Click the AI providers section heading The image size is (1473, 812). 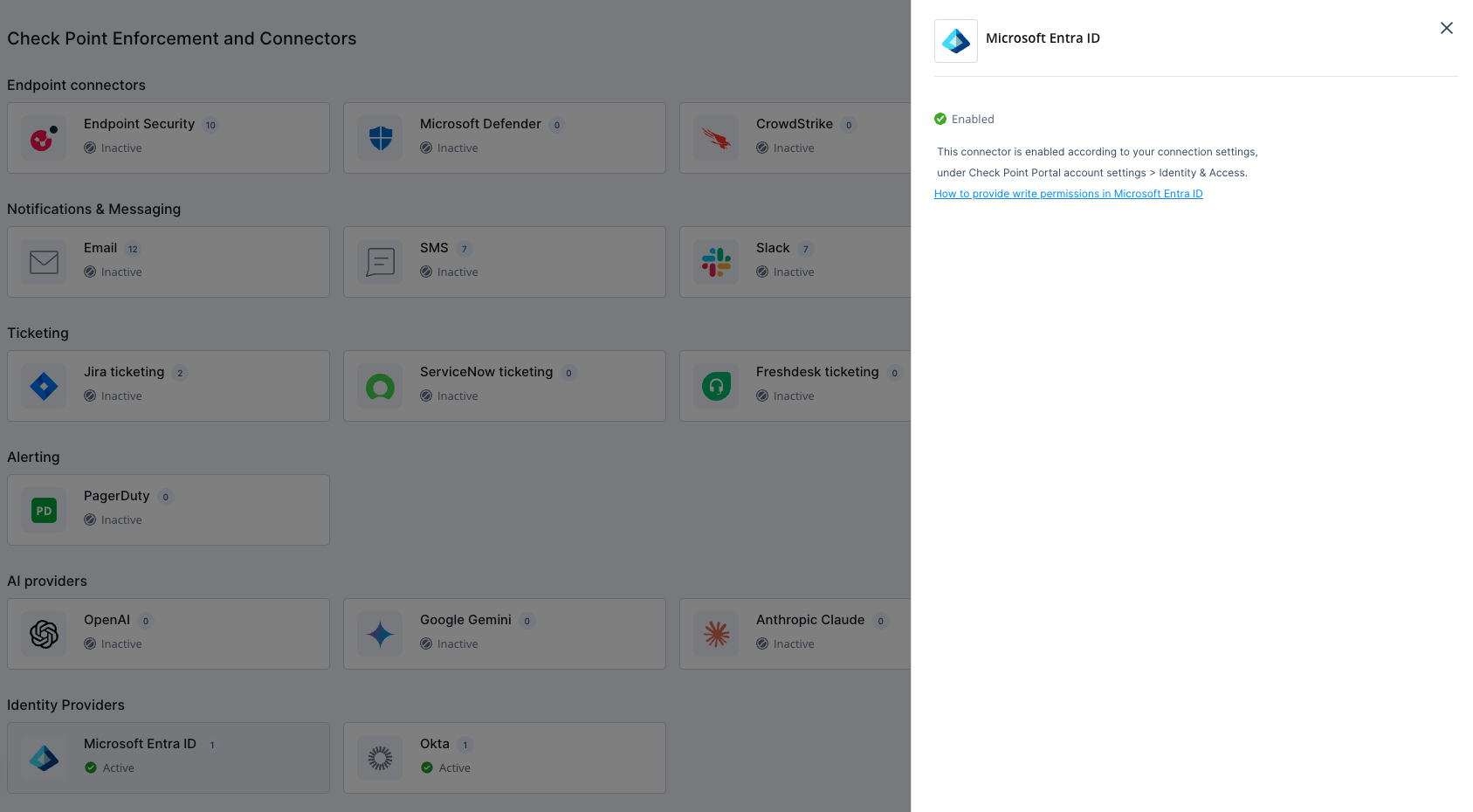[47, 581]
